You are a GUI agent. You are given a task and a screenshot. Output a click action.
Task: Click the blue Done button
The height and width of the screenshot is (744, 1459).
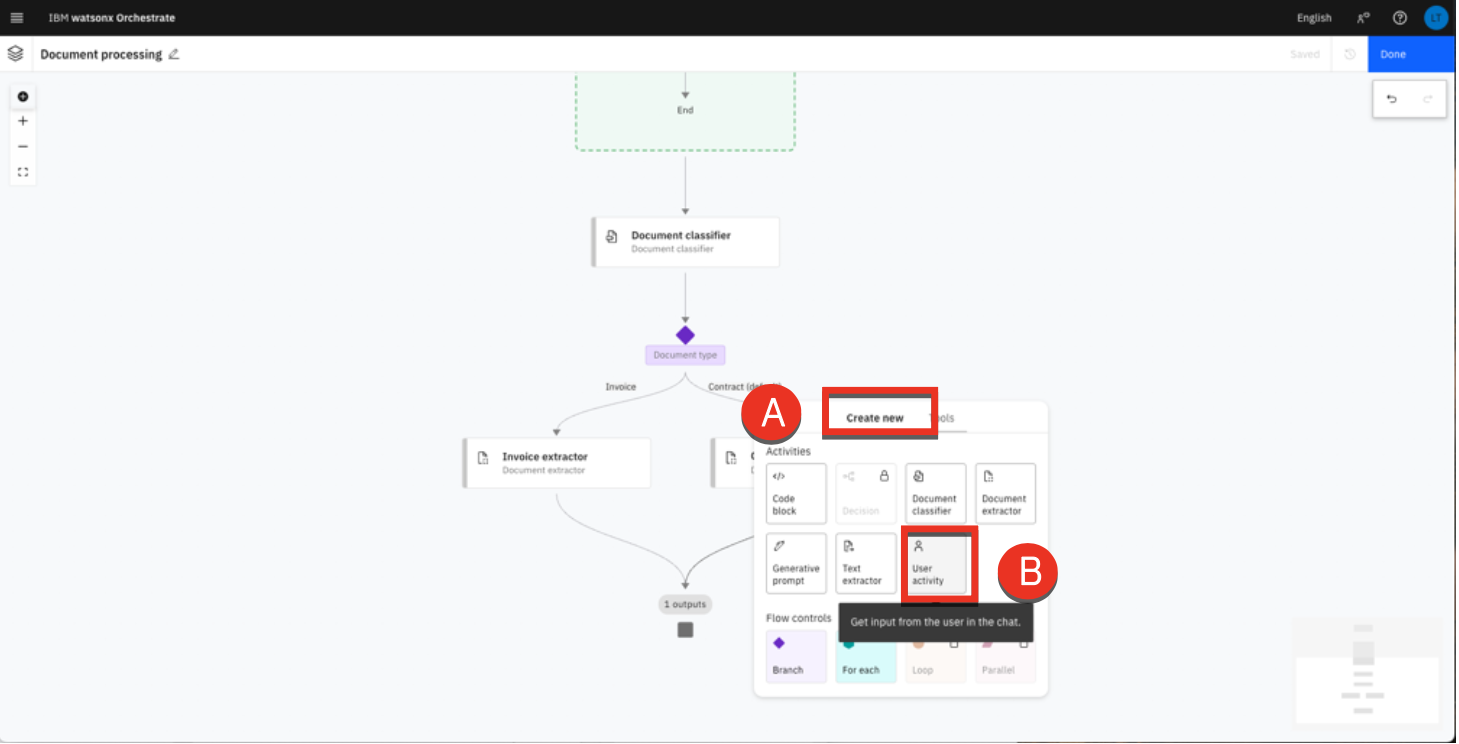pos(1410,54)
